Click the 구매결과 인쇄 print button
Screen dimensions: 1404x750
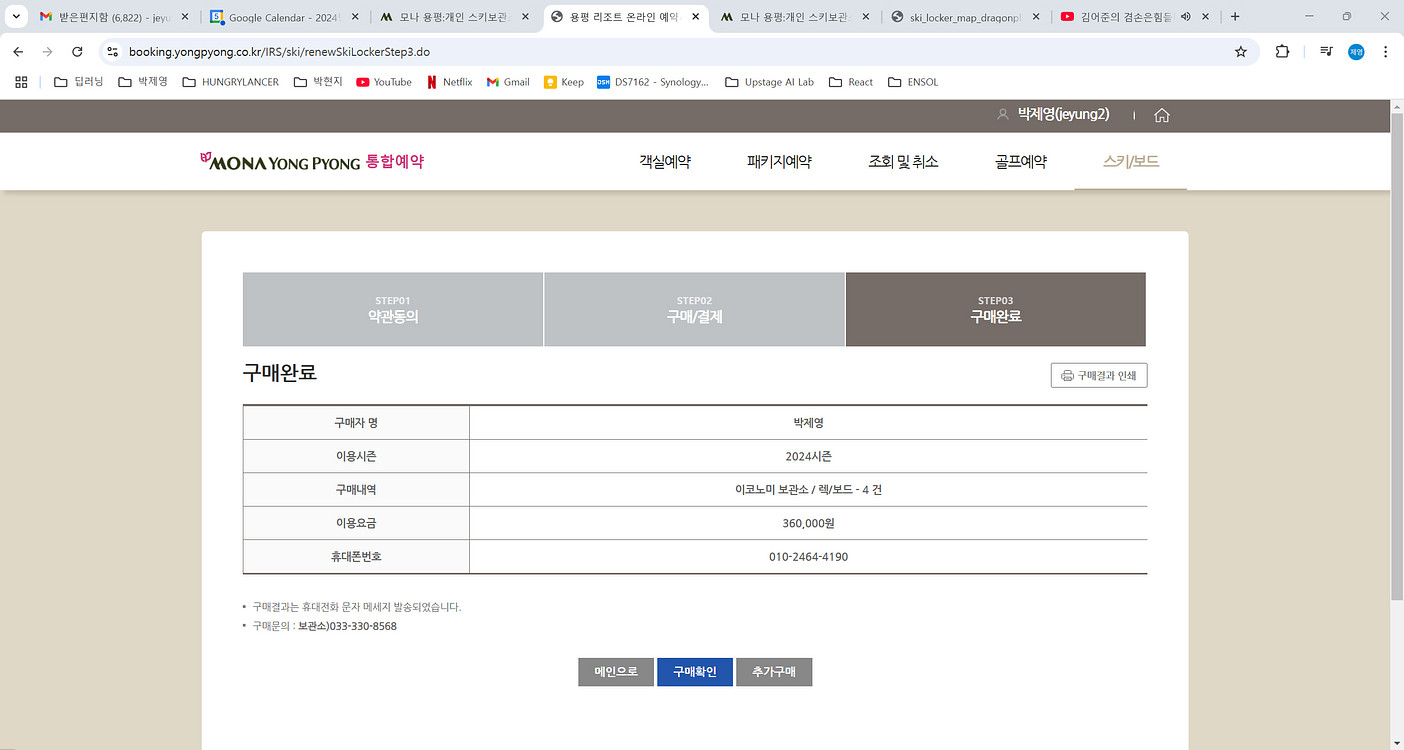pyautogui.click(x=1099, y=375)
